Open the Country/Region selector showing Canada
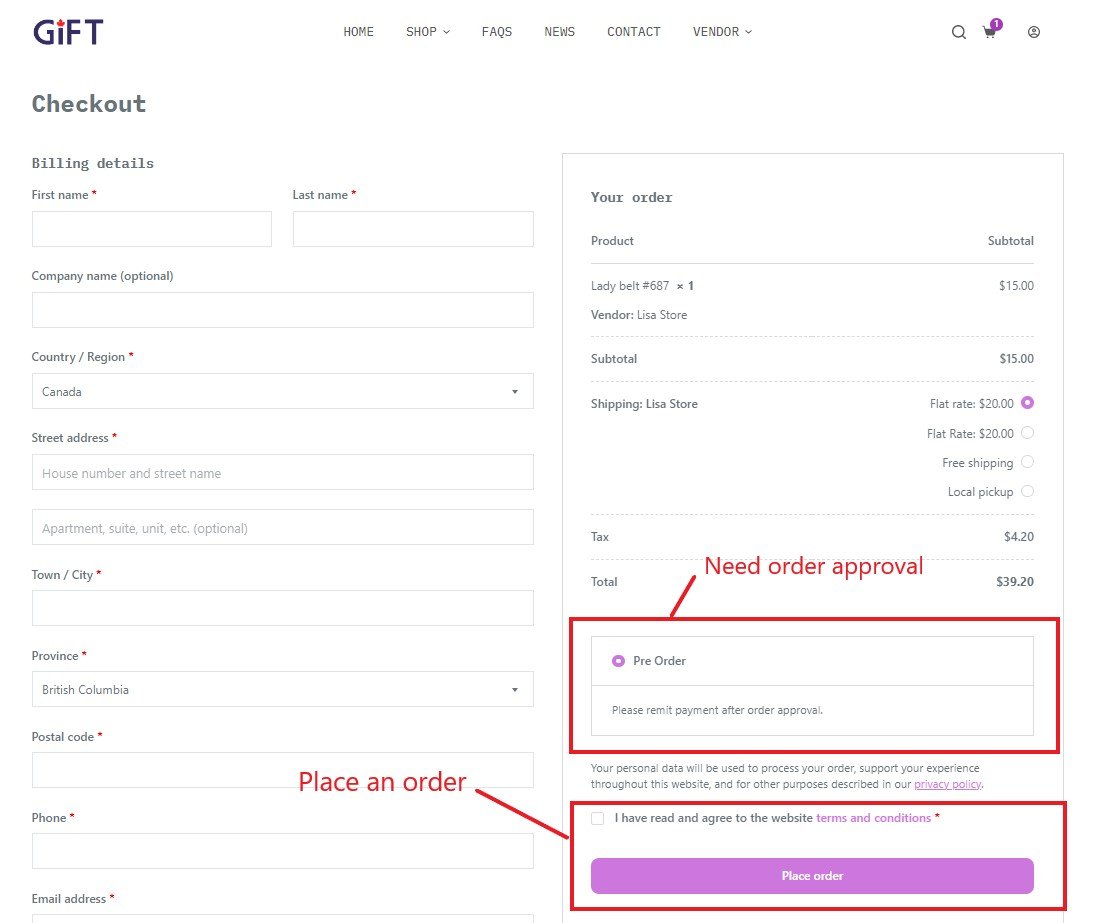 click(x=281, y=391)
